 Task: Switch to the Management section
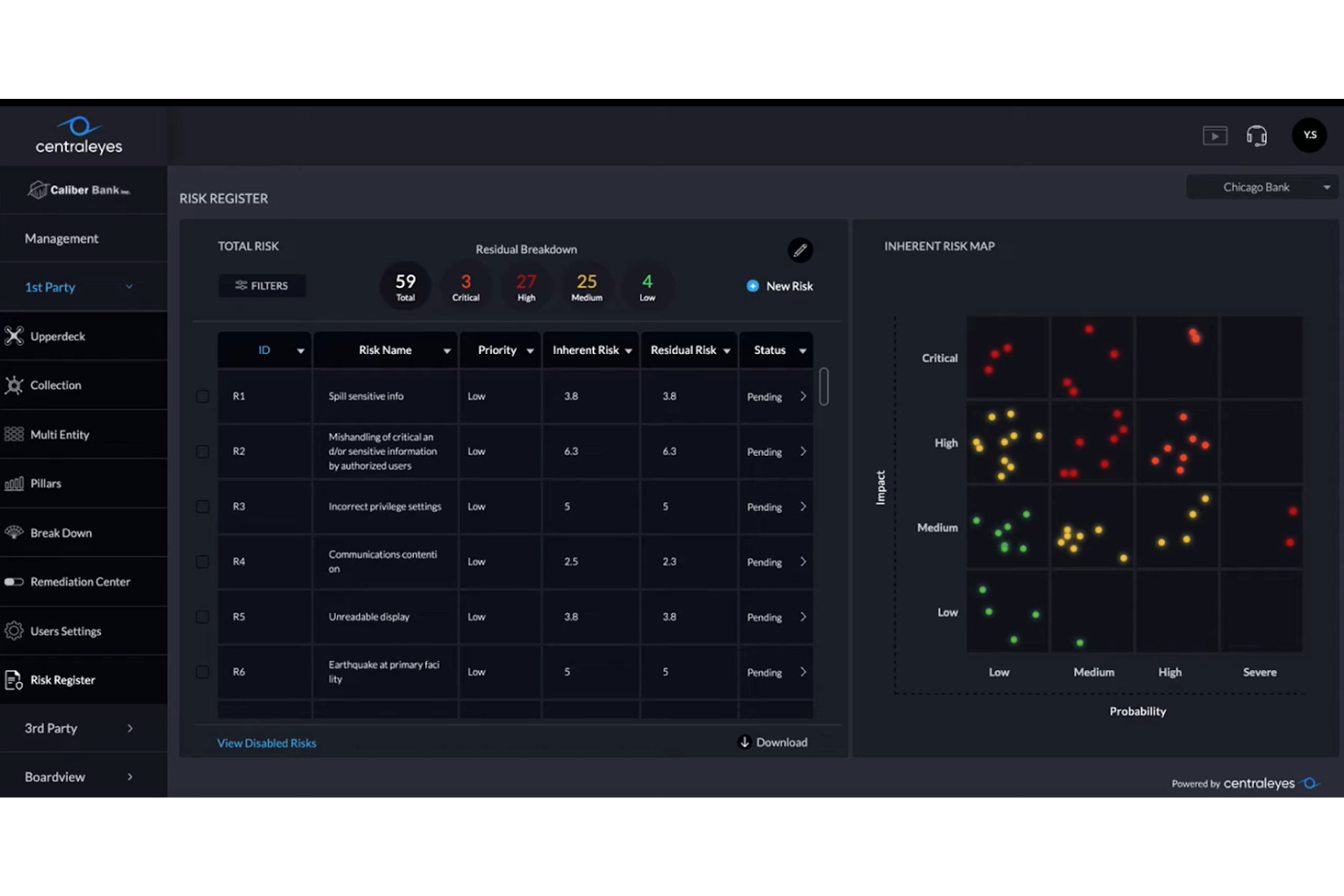[x=62, y=238]
